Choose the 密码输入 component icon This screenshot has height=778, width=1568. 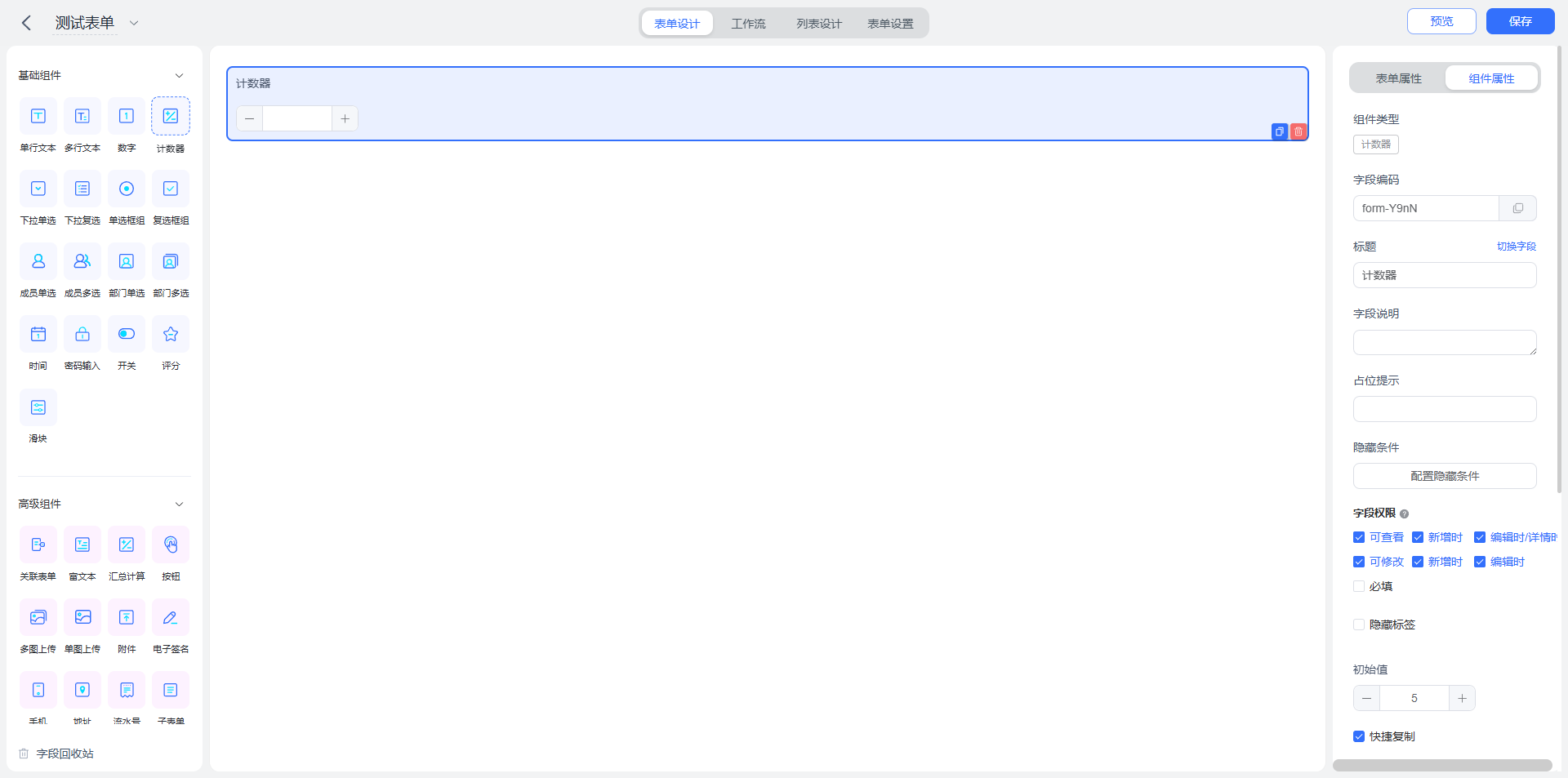(x=82, y=334)
